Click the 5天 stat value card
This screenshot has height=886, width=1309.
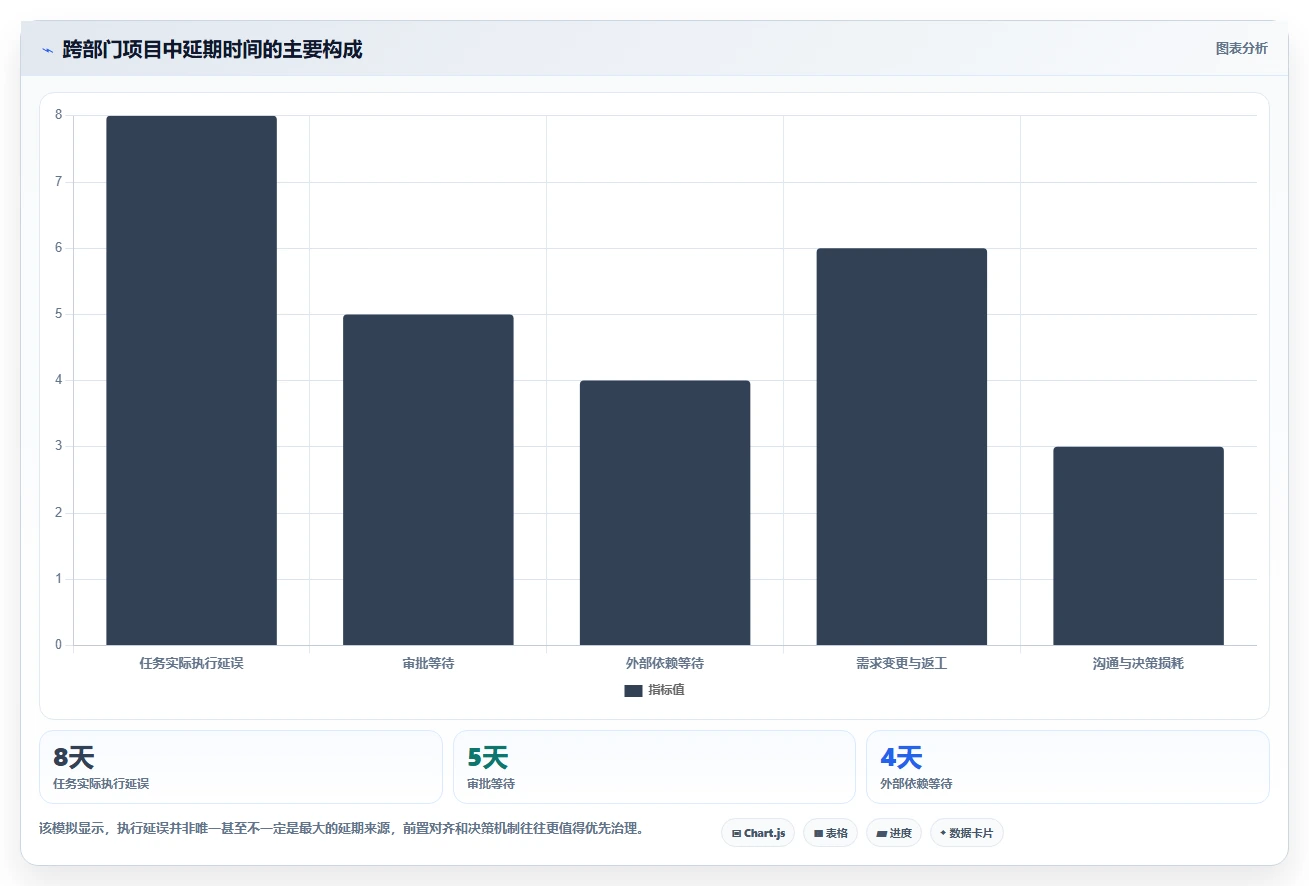(x=654, y=767)
